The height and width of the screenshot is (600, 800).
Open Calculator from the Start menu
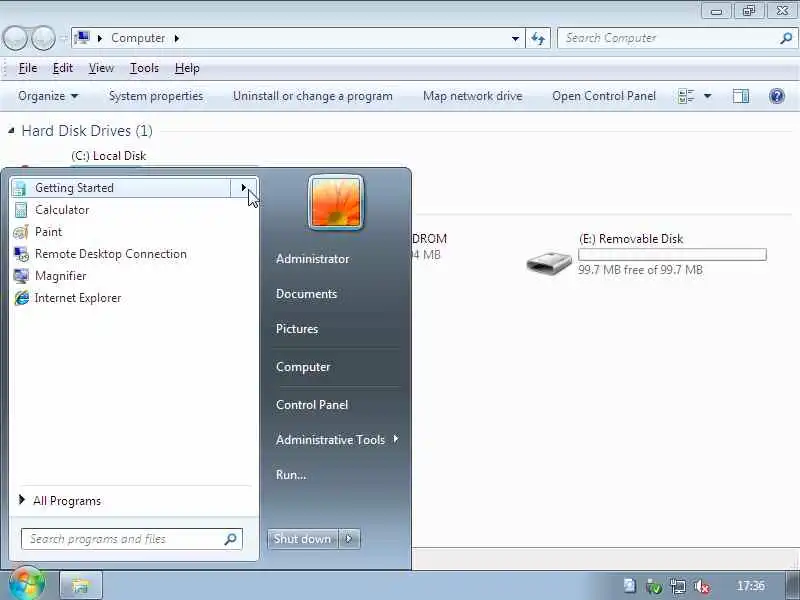pyautogui.click(x=134, y=210)
